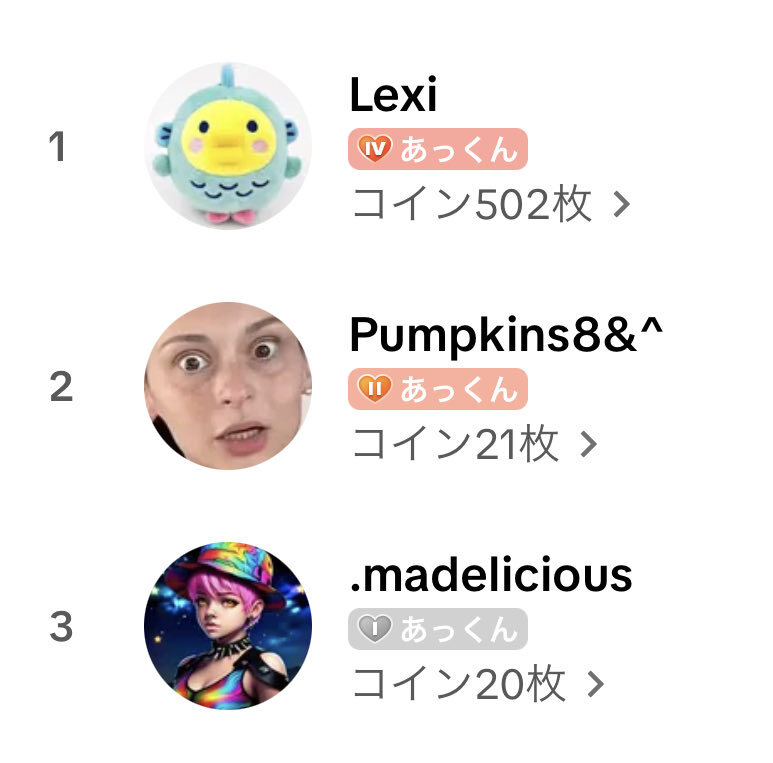This screenshot has height=763, width=773.
Task: Tap the level II heart badge icon
Action: coord(375,388)
